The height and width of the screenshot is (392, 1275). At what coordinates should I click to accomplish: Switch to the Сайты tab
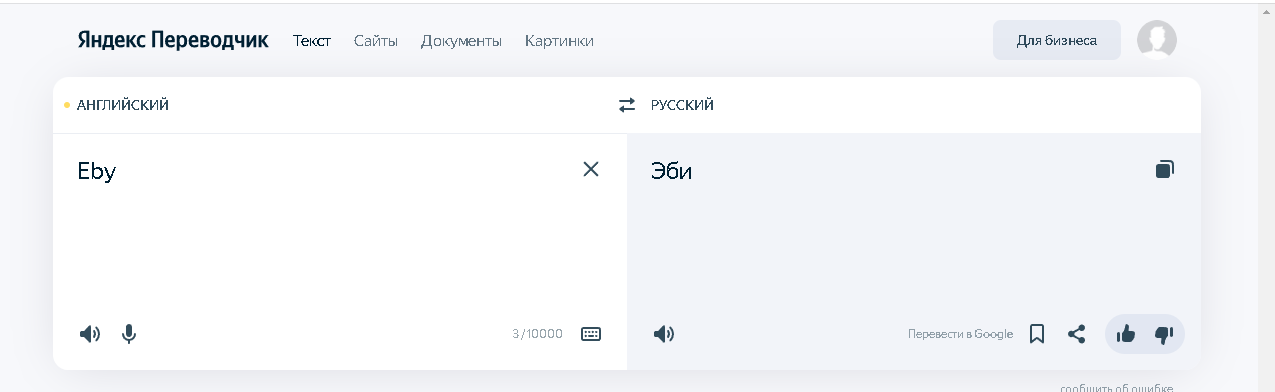[x=376, y=41]
